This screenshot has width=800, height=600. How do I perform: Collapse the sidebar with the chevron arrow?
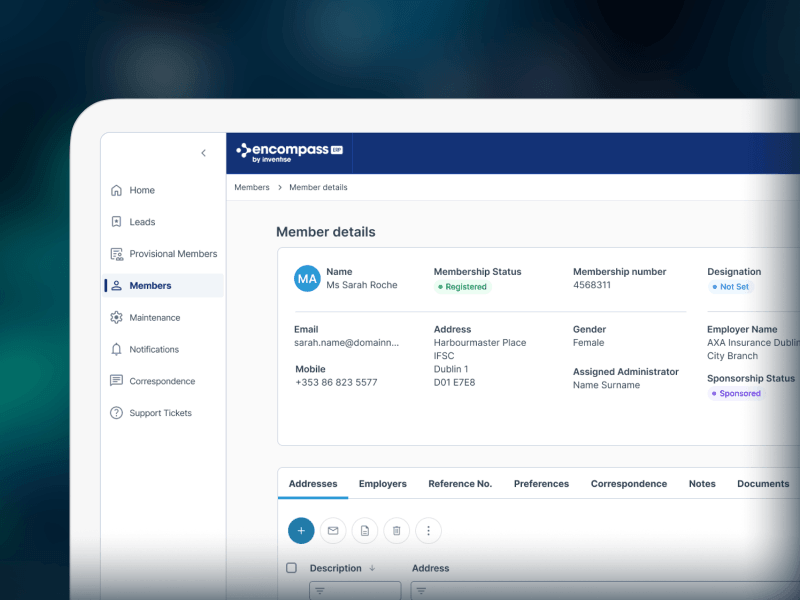204,153
